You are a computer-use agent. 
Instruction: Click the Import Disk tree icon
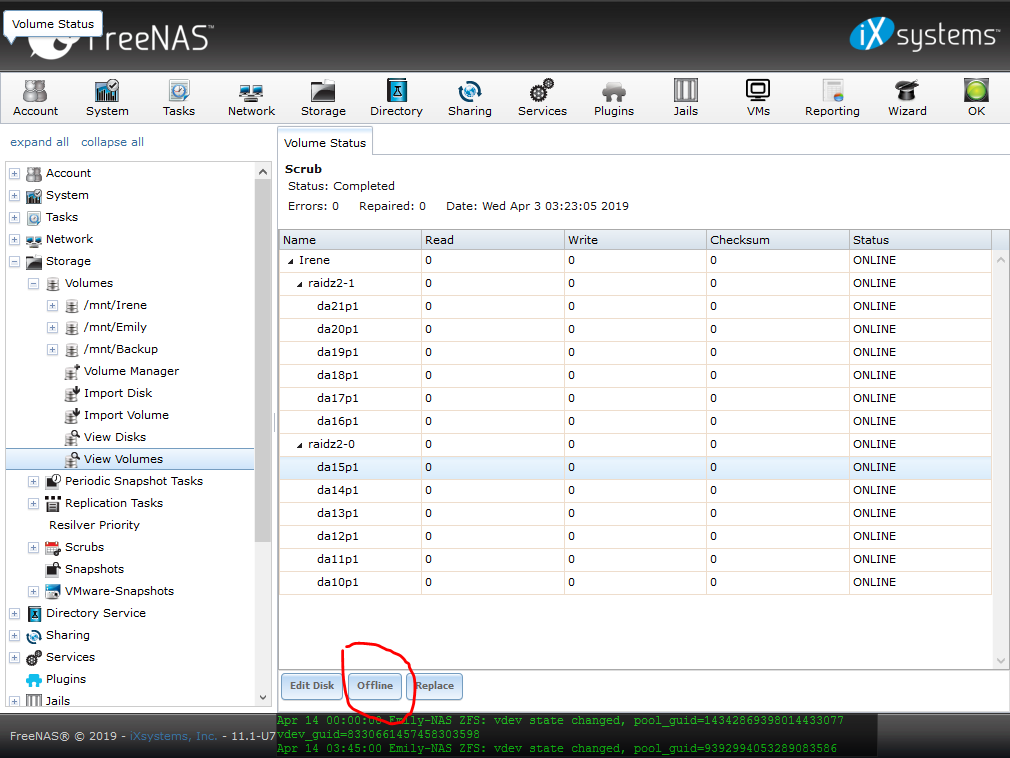tap(72, 393)
